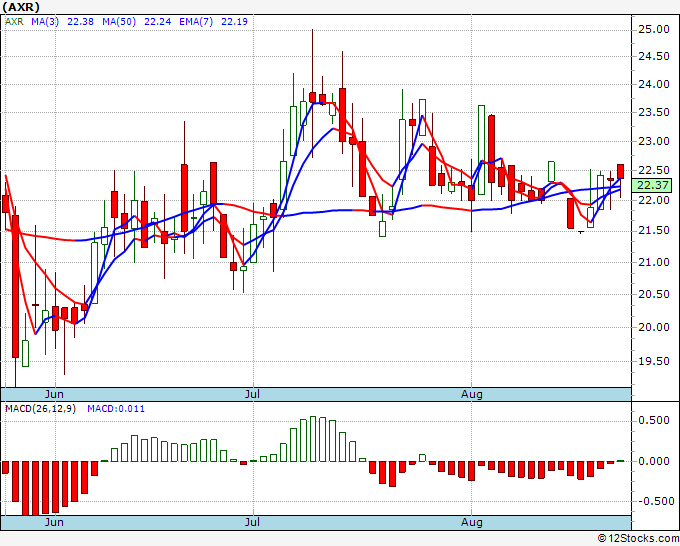This screenshot has width=680, height=546.
Task: Open the 12Stocks.com credit link
Action: 638,539
